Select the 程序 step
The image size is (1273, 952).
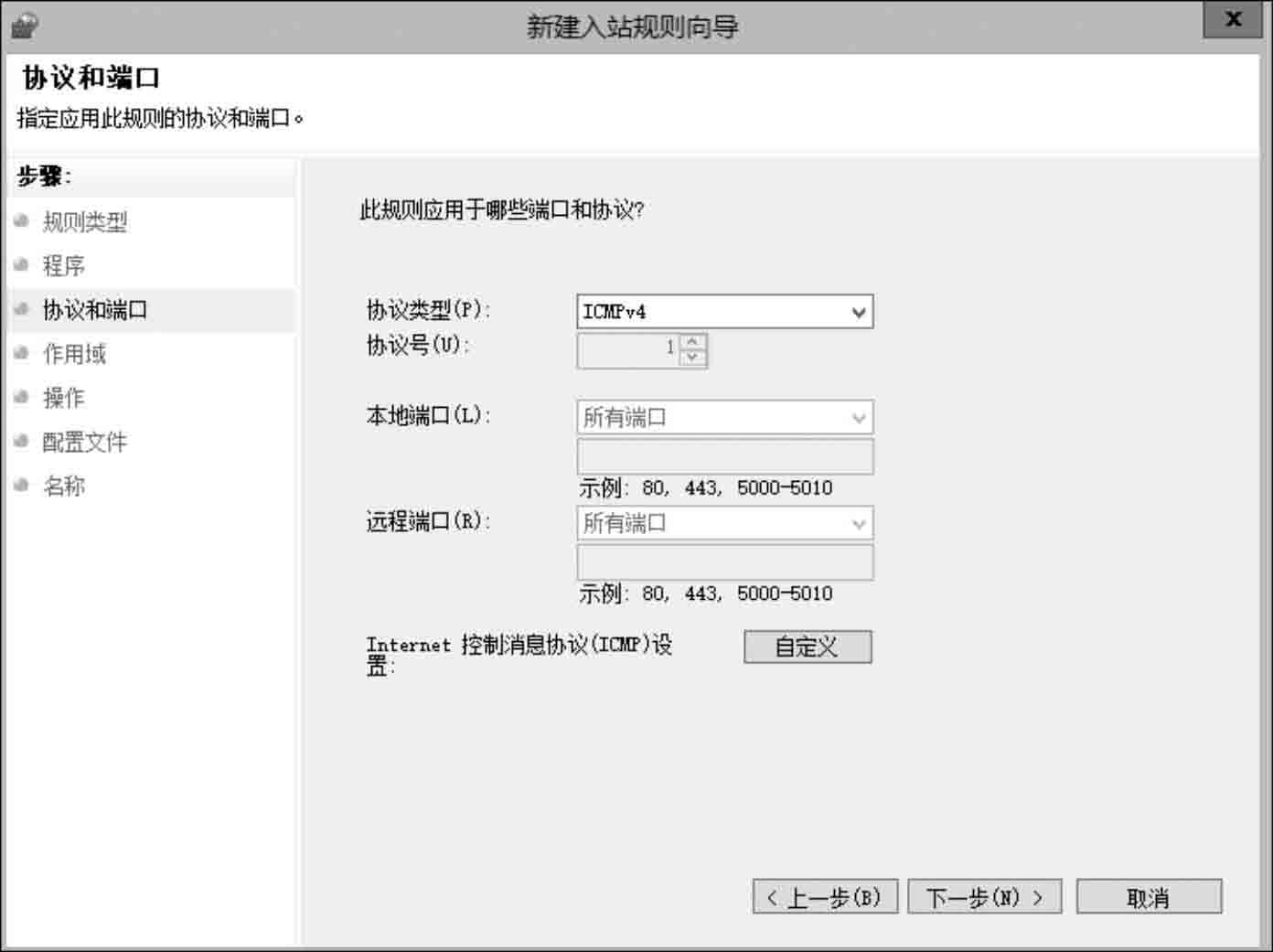(x=64, y=266)
